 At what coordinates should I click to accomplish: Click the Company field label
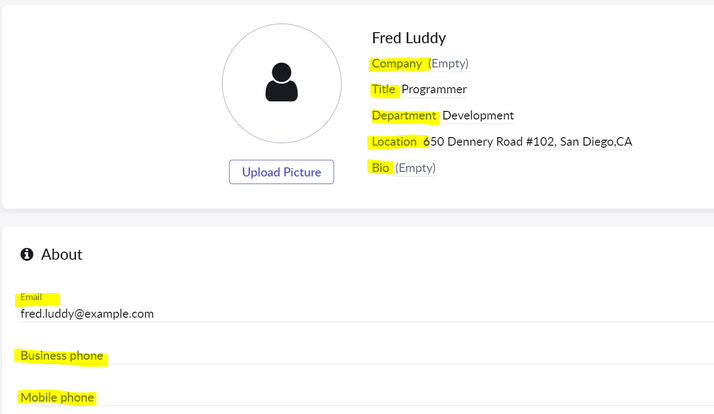pos(396,64)
